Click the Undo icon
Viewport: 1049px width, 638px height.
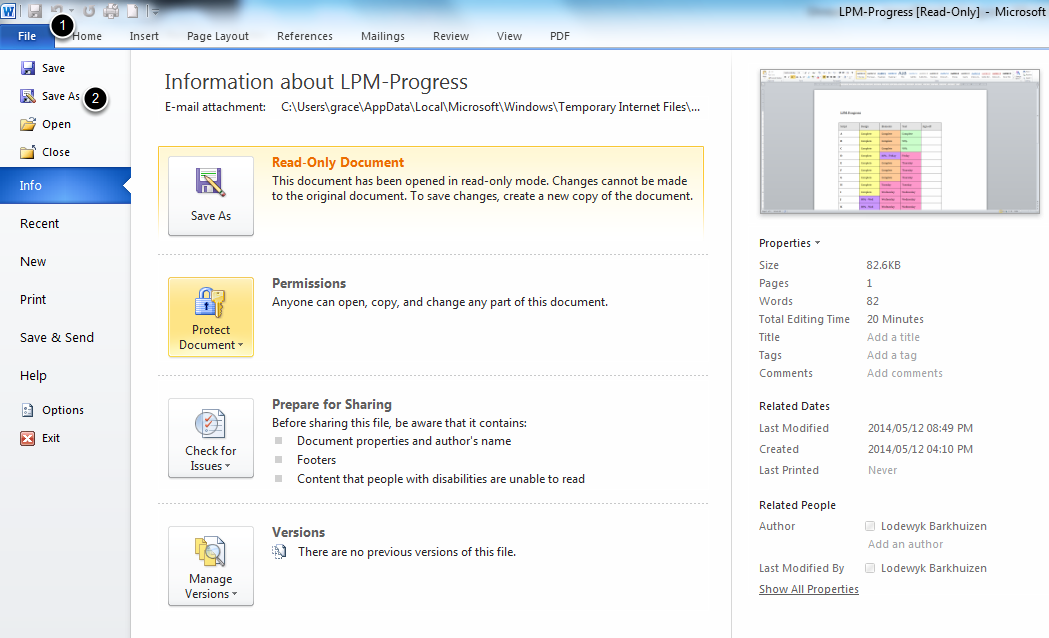tap(55, 9)
